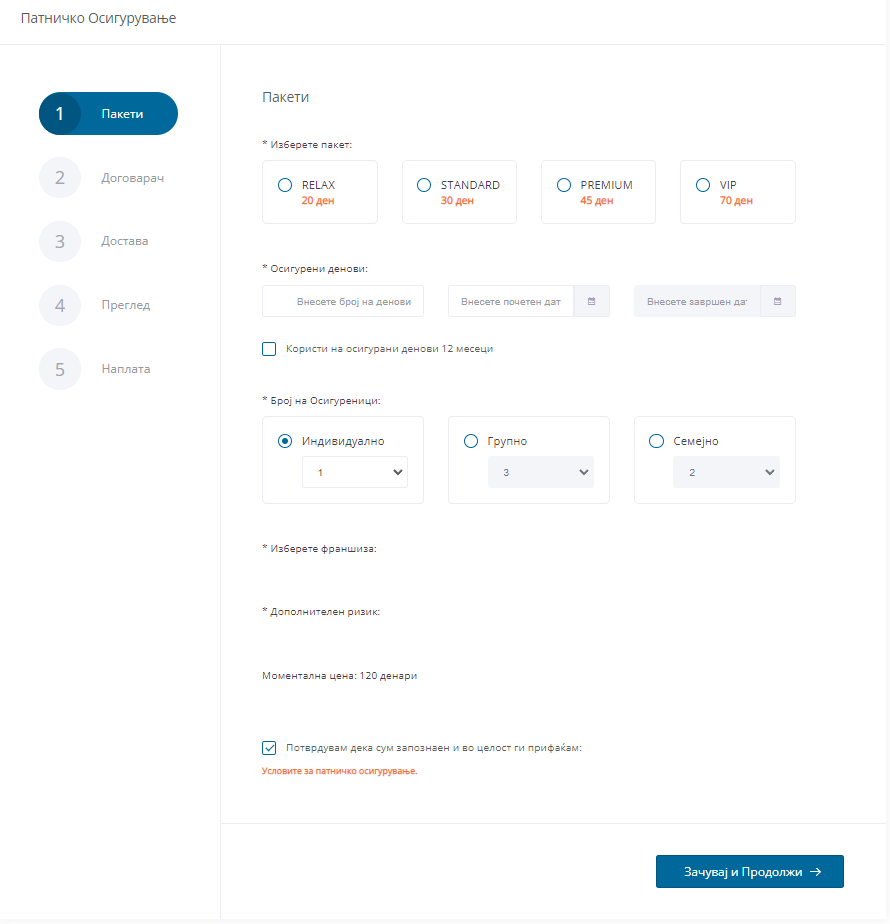Expand the Семејно members dropdown
This screenshot has height=924, width=890.
click(x=726, y=472)
